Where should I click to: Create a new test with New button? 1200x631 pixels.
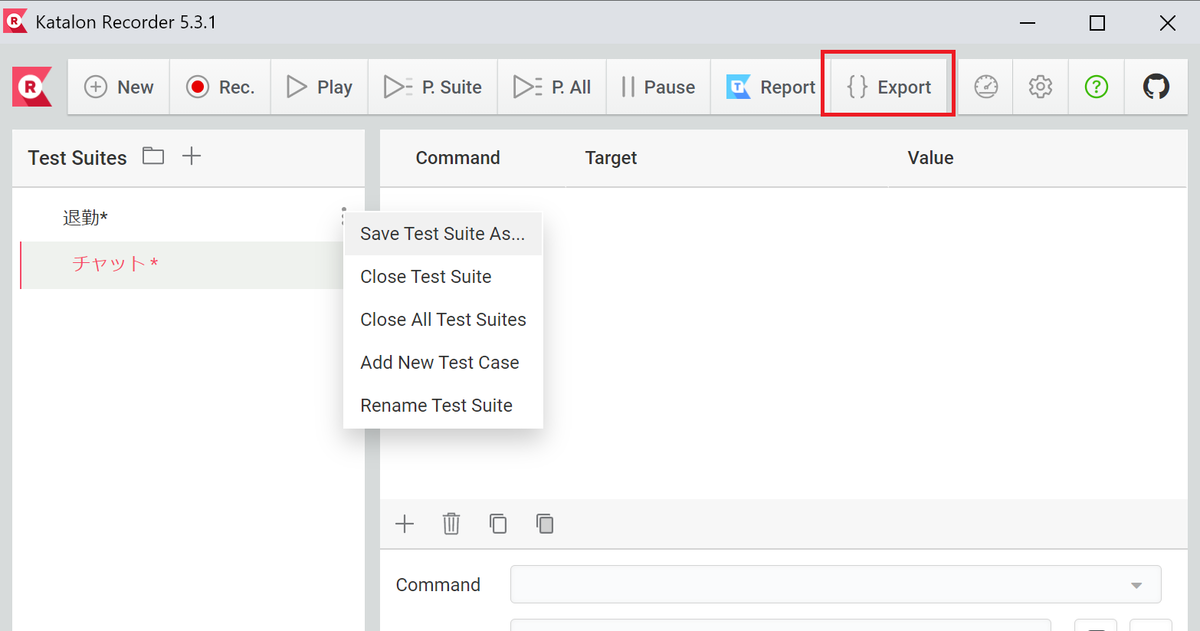(119, 87)
